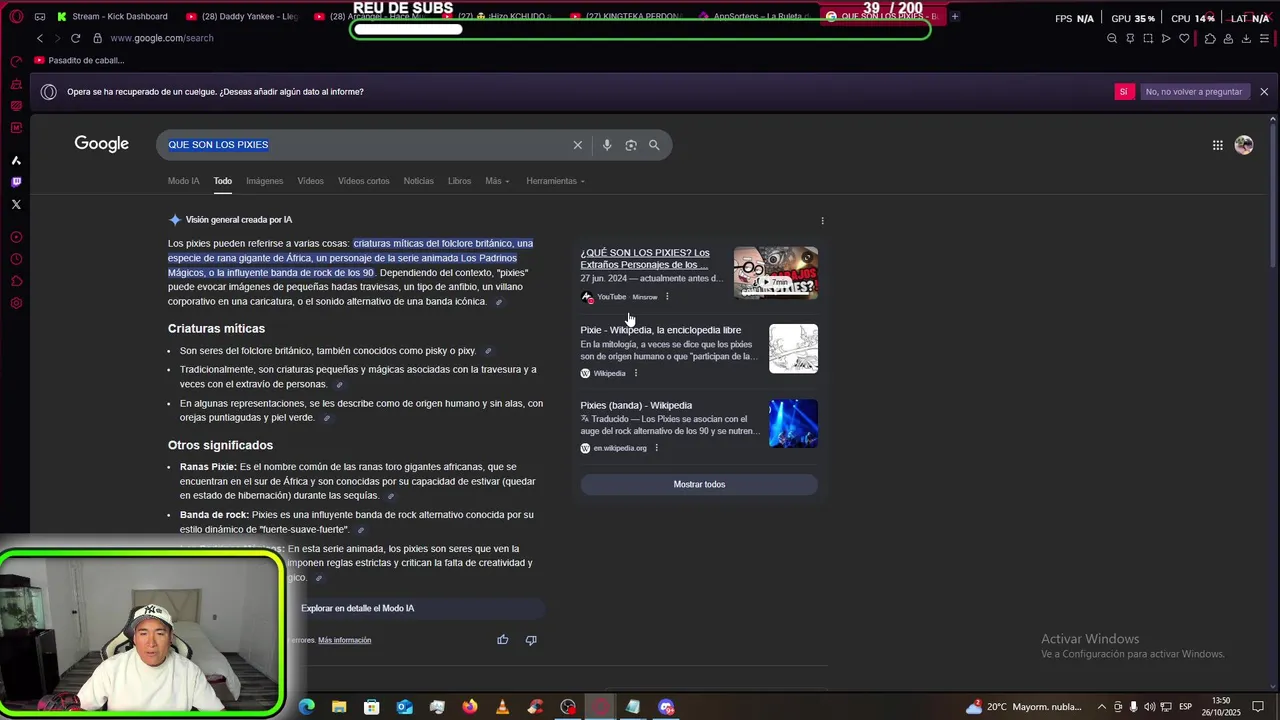
Task: Start voice search with microphone icon
Action: [606, 145]
